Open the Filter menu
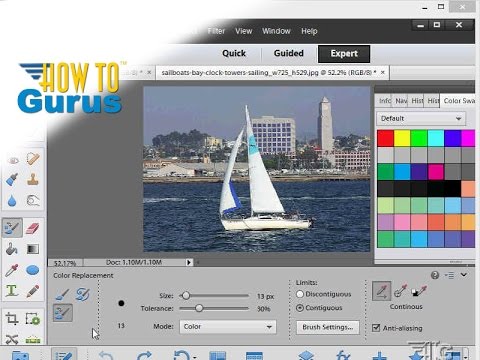 [216, 31]
